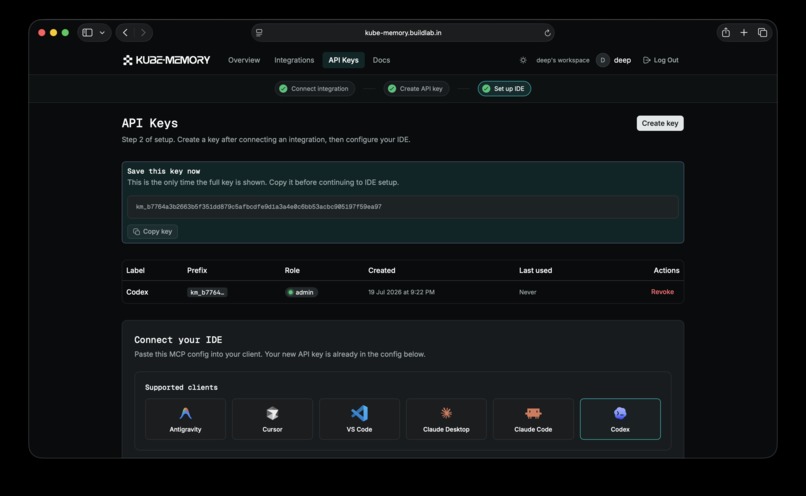This screenshot has height=496, width=806.
Task: Click the 'Never' last used value
Action: click(x=527, y=292)
